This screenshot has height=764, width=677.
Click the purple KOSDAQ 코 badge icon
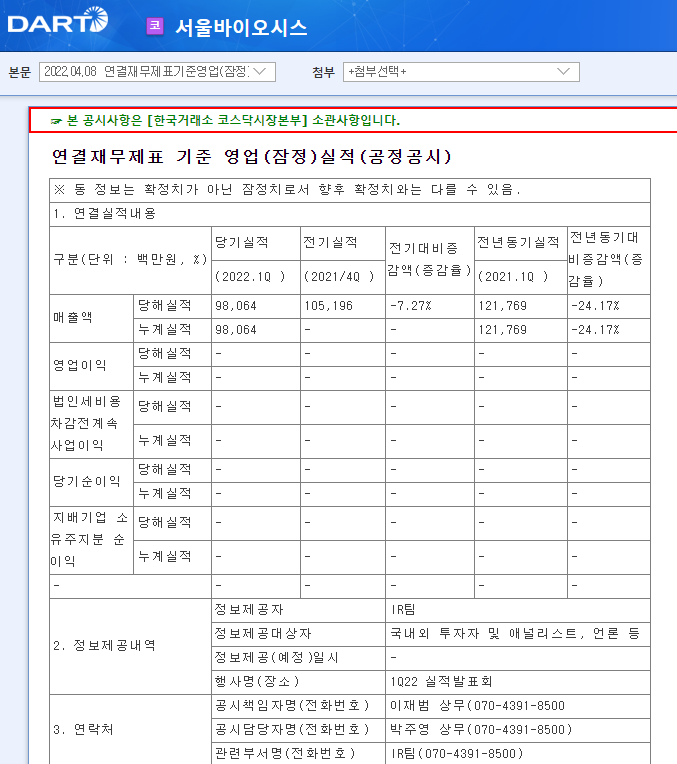click(155, 26)
